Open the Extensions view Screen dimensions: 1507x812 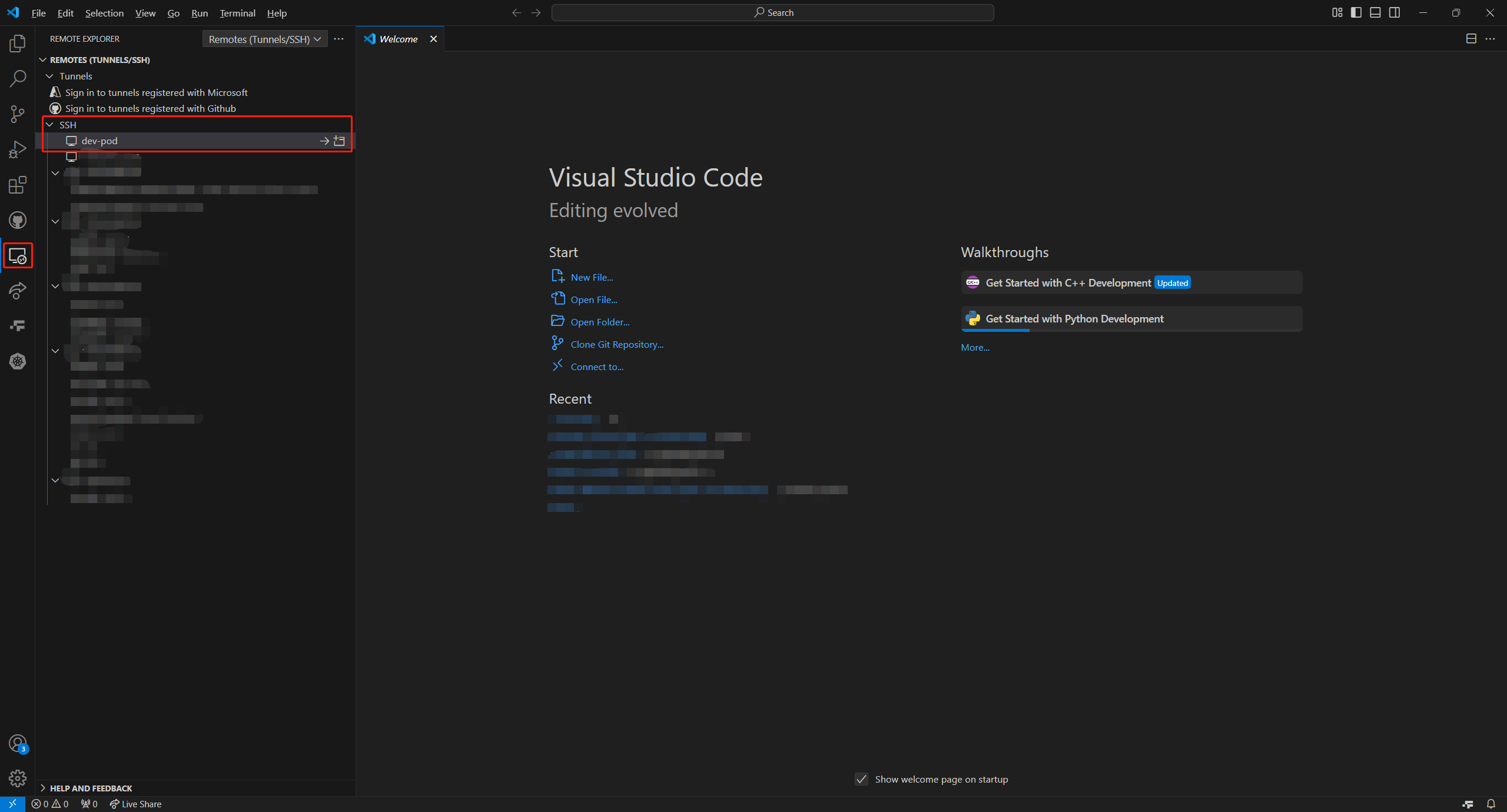pos(18,185)
